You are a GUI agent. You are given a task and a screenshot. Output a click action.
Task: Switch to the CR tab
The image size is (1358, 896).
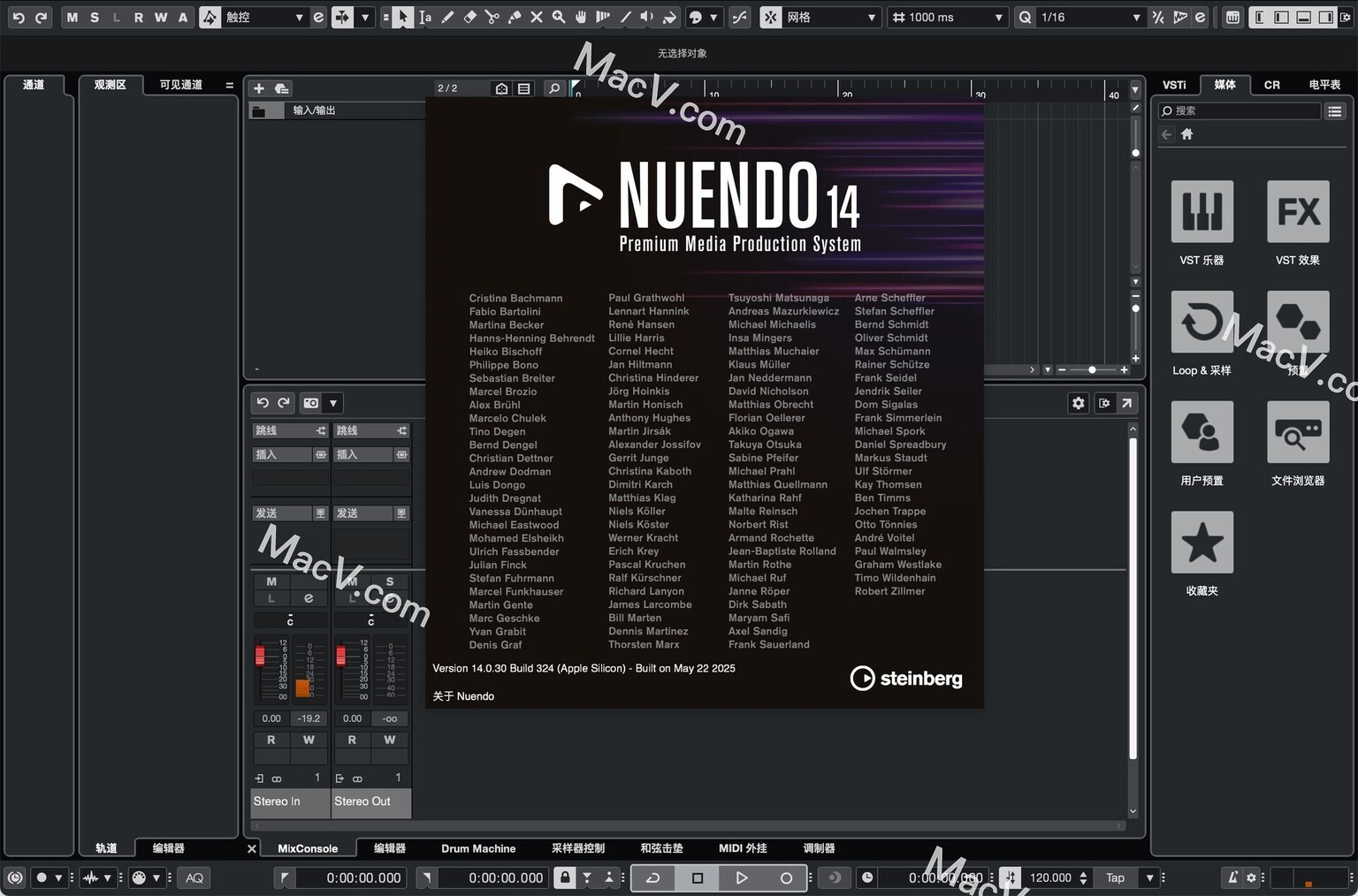1272,85
